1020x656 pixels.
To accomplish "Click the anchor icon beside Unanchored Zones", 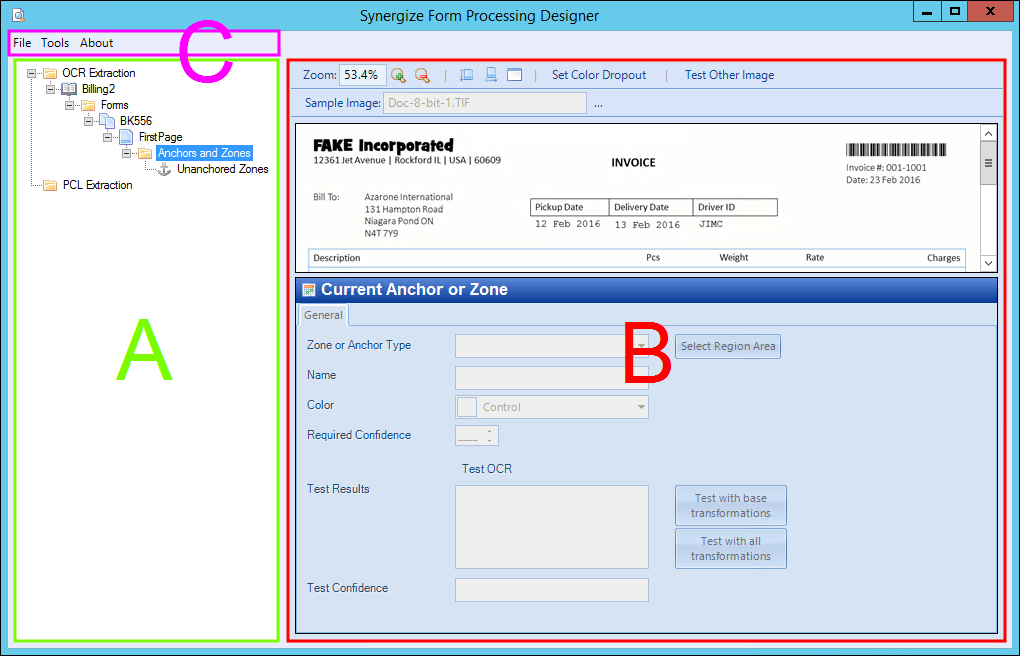I will 163,169.
